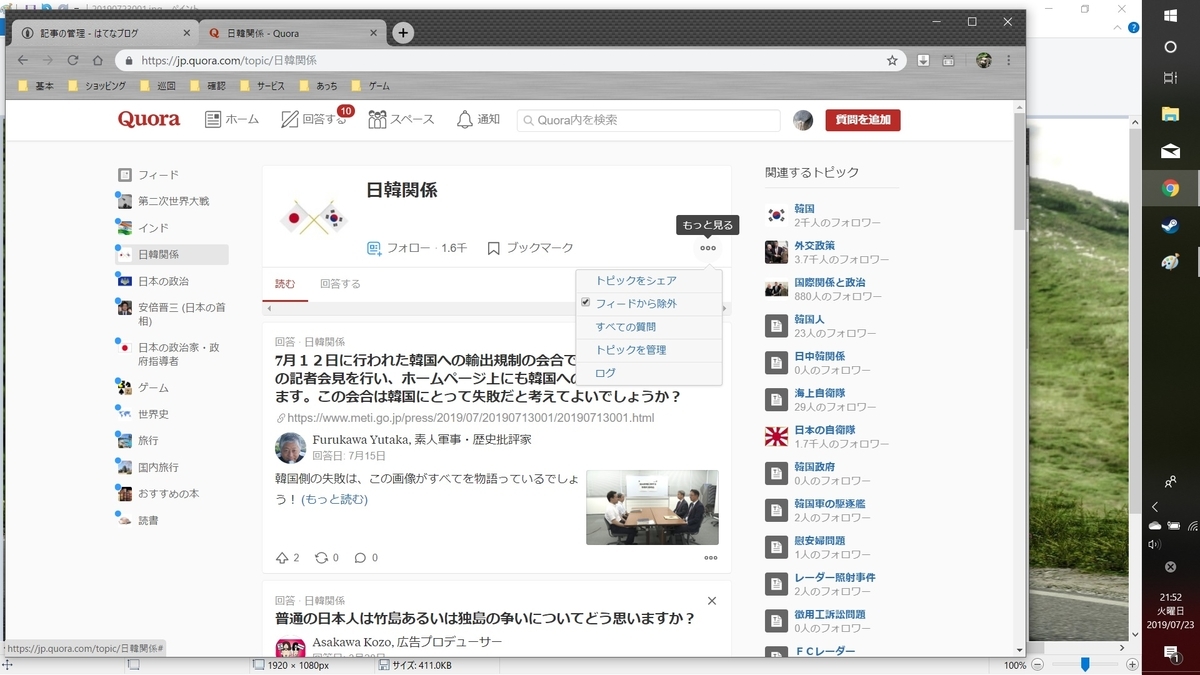Screen dimensions: 1200x675
Task: Open related topic 外交政策
Action: pyautogui.click(x=814, y=245)
